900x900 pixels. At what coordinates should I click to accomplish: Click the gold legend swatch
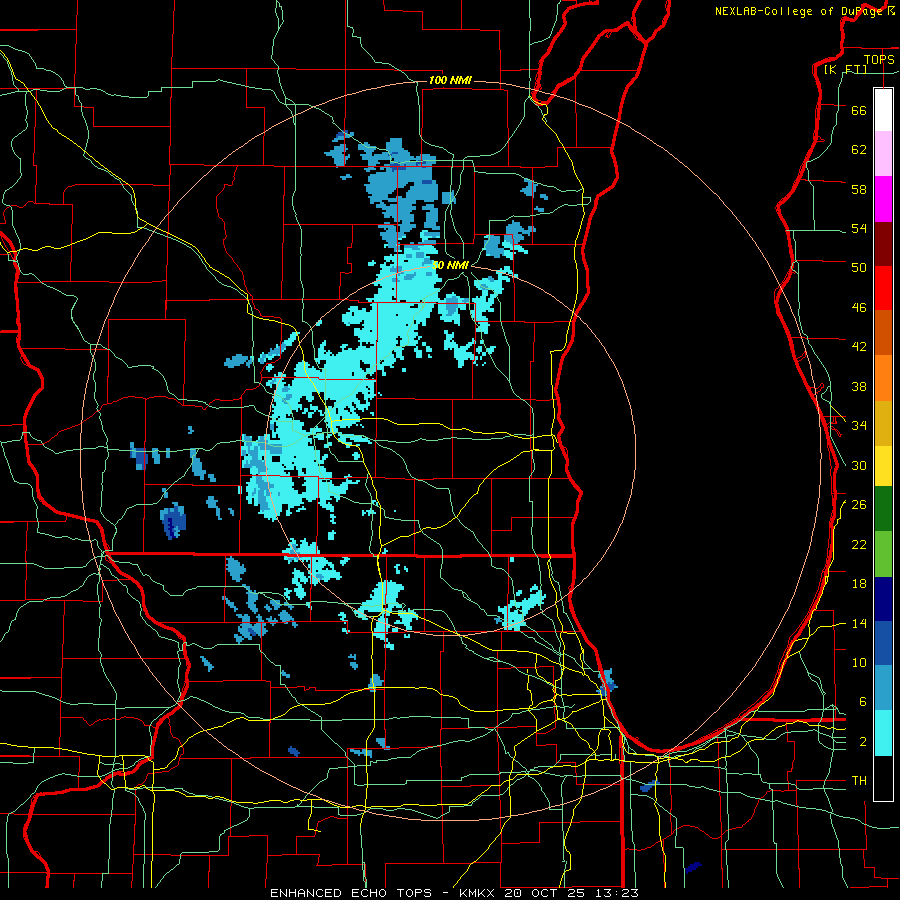click(x=883, y=423)
